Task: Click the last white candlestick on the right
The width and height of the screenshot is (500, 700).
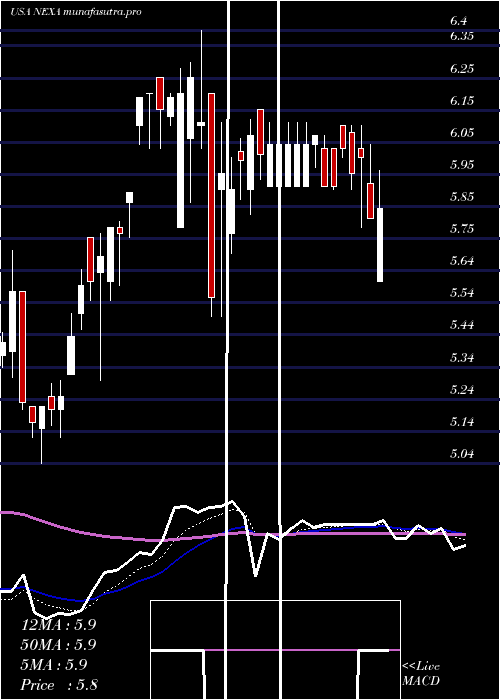Action: [380, 245]
